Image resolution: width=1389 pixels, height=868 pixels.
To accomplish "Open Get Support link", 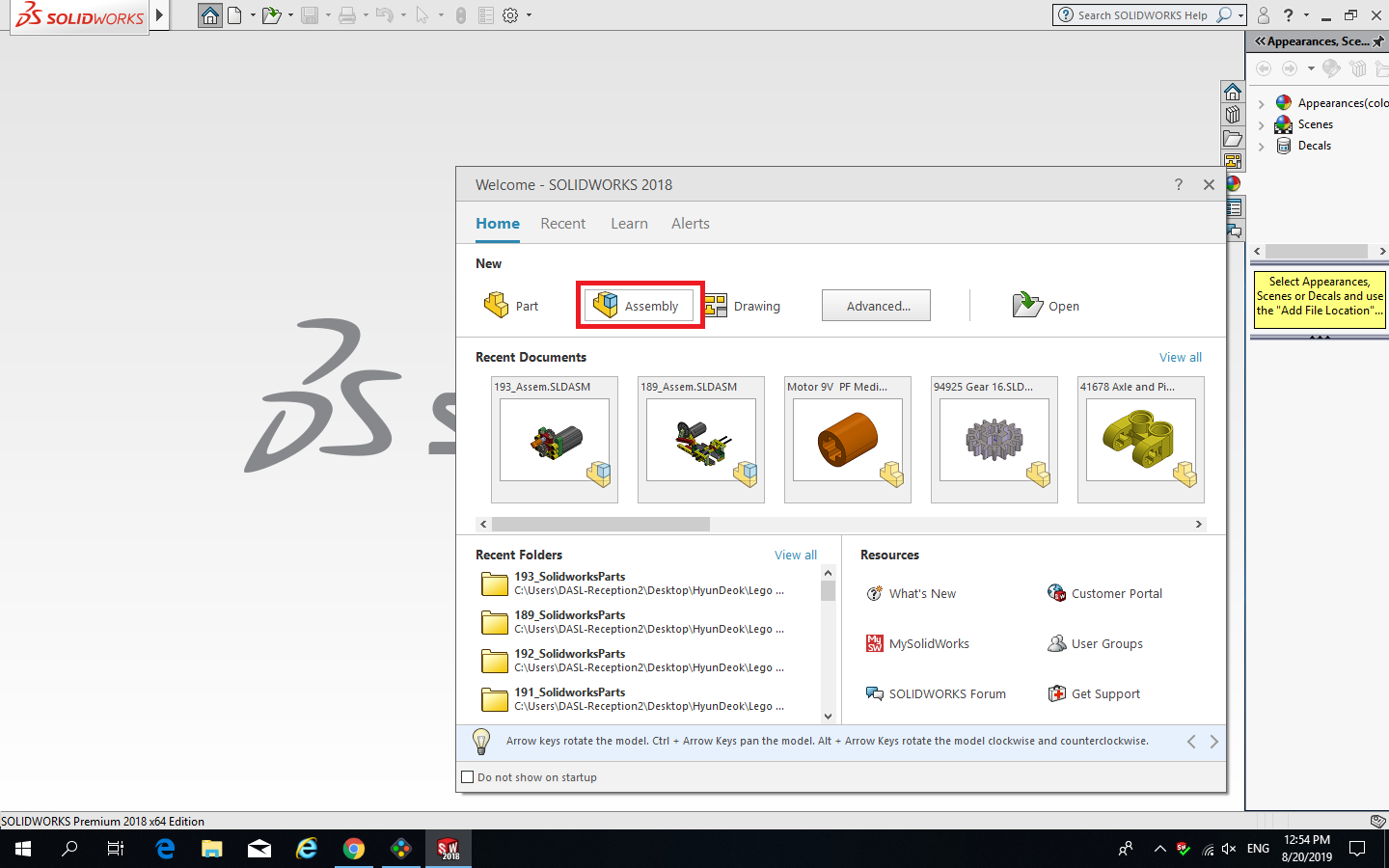I will click(1094, 693).
